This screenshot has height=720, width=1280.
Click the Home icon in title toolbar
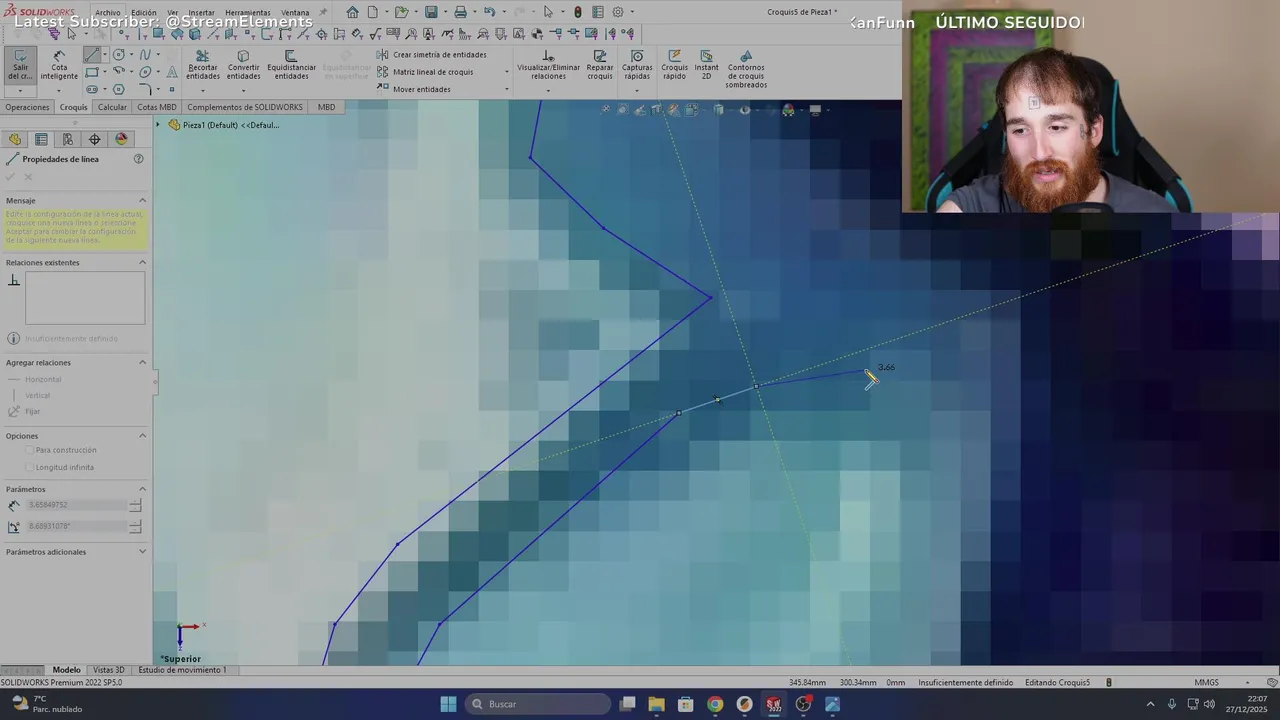(352, 12)
